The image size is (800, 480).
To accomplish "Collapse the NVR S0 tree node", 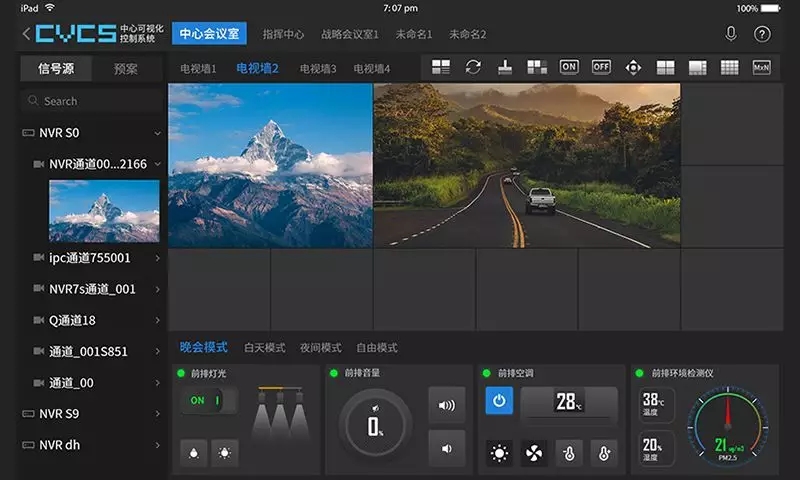I will [x=157, y=133].
